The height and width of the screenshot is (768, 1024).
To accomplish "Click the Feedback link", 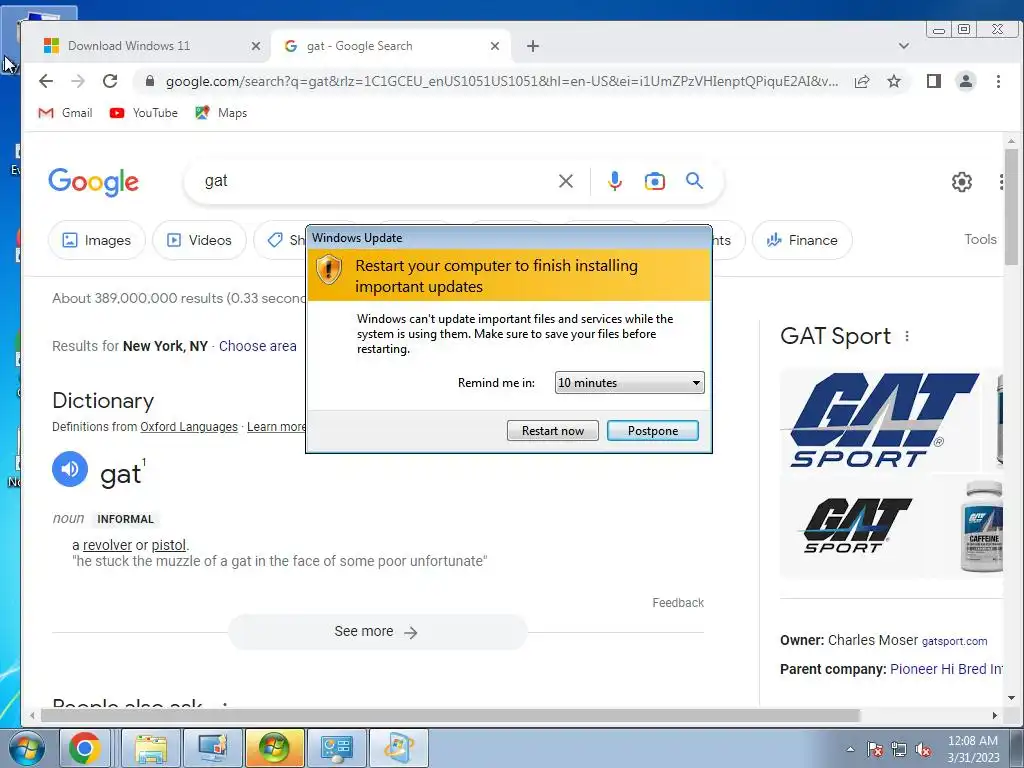I will point(678,603).
